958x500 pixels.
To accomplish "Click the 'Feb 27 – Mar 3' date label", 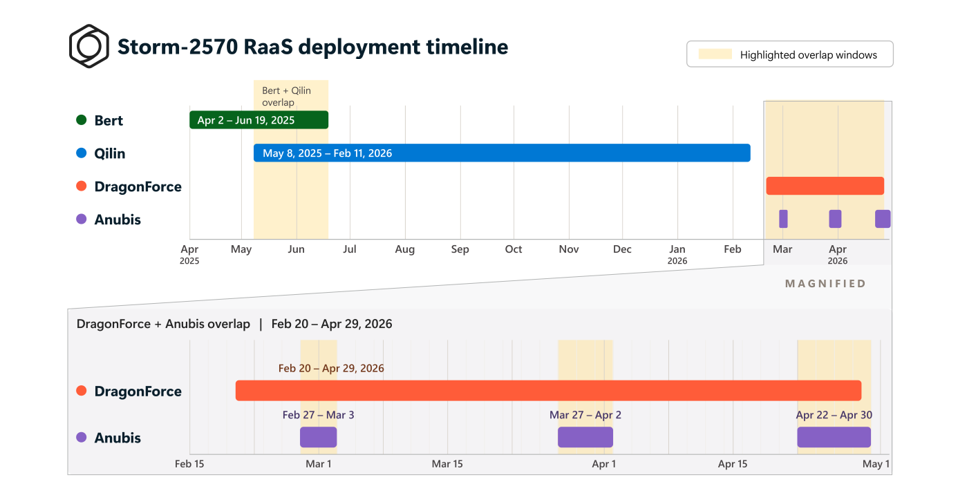I will 318,415.
